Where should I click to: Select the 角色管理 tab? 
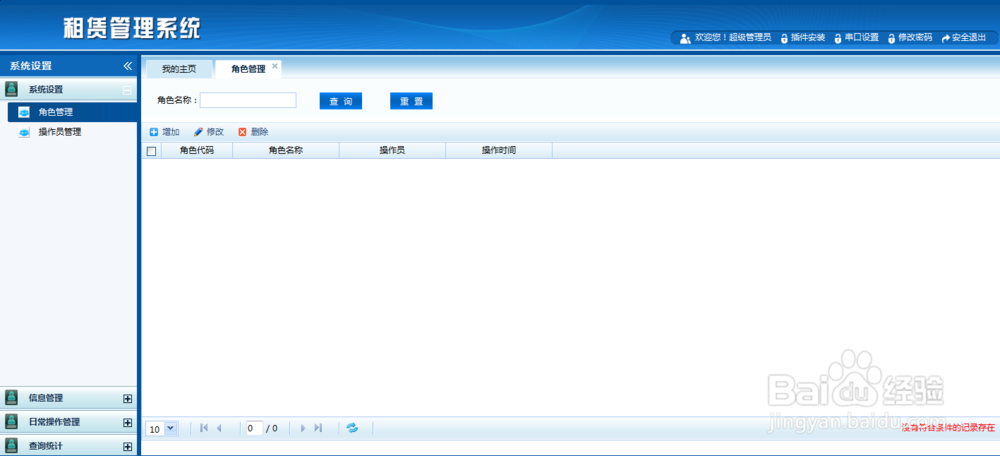pos(248,69)
